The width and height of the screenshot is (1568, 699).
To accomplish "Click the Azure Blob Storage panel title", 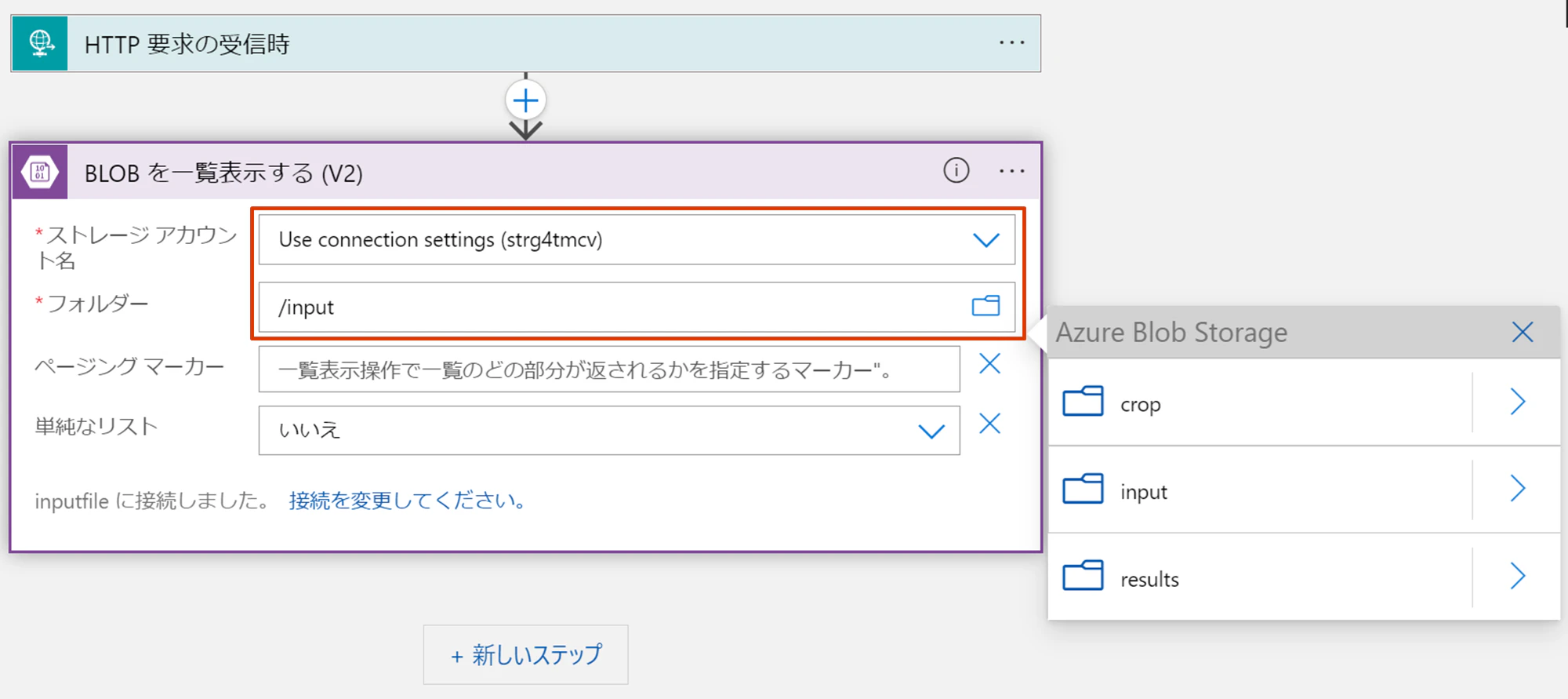I will pos(1171,333).
